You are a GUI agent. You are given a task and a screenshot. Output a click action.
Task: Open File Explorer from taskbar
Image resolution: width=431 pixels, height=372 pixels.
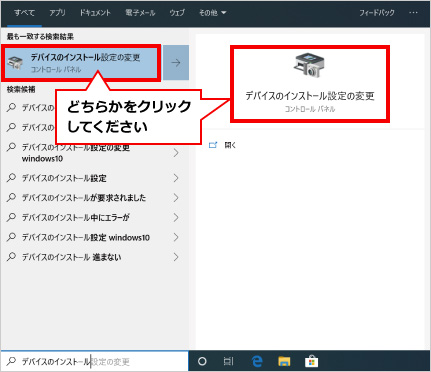click(284, 361)
